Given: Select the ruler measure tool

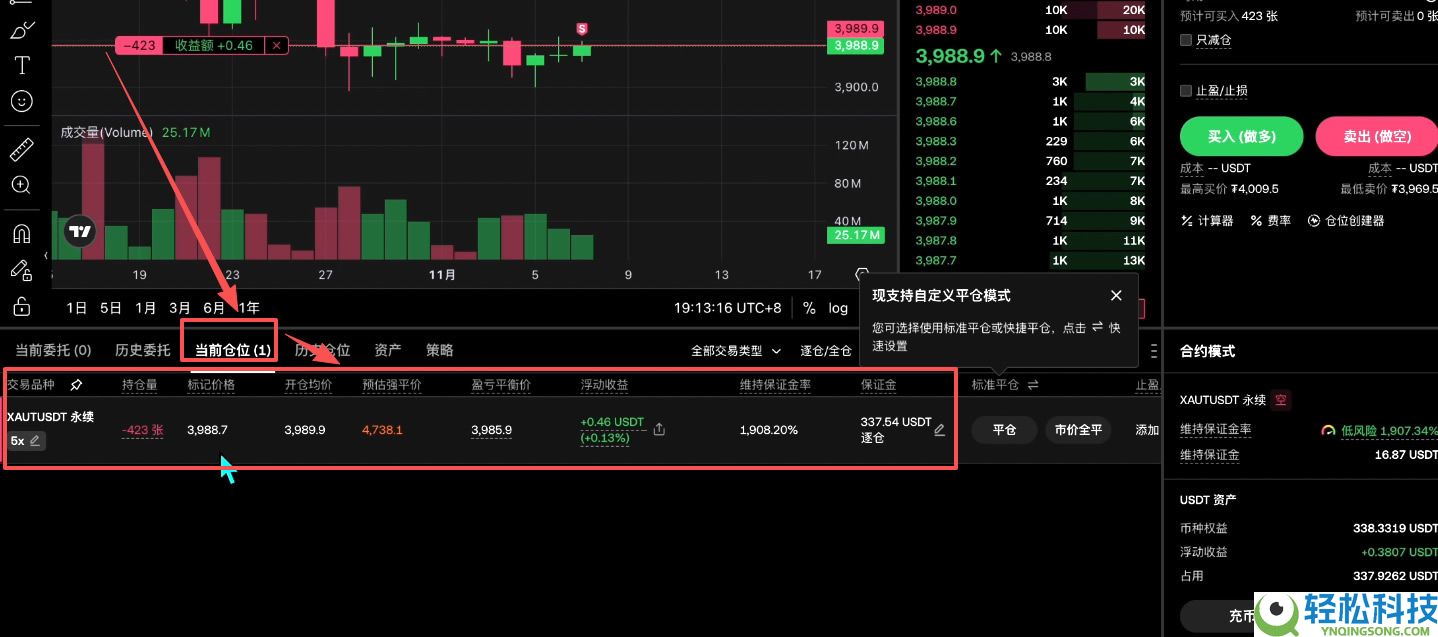Looking at the screenshot, I should coord(22,148).
